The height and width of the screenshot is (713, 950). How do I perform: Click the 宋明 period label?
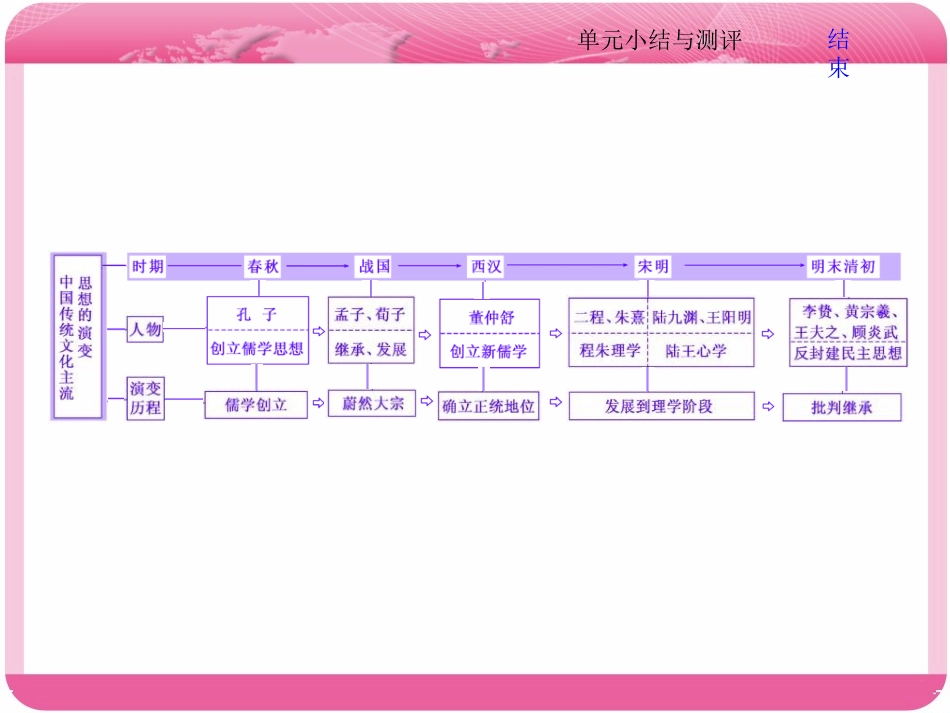point(653,266)
